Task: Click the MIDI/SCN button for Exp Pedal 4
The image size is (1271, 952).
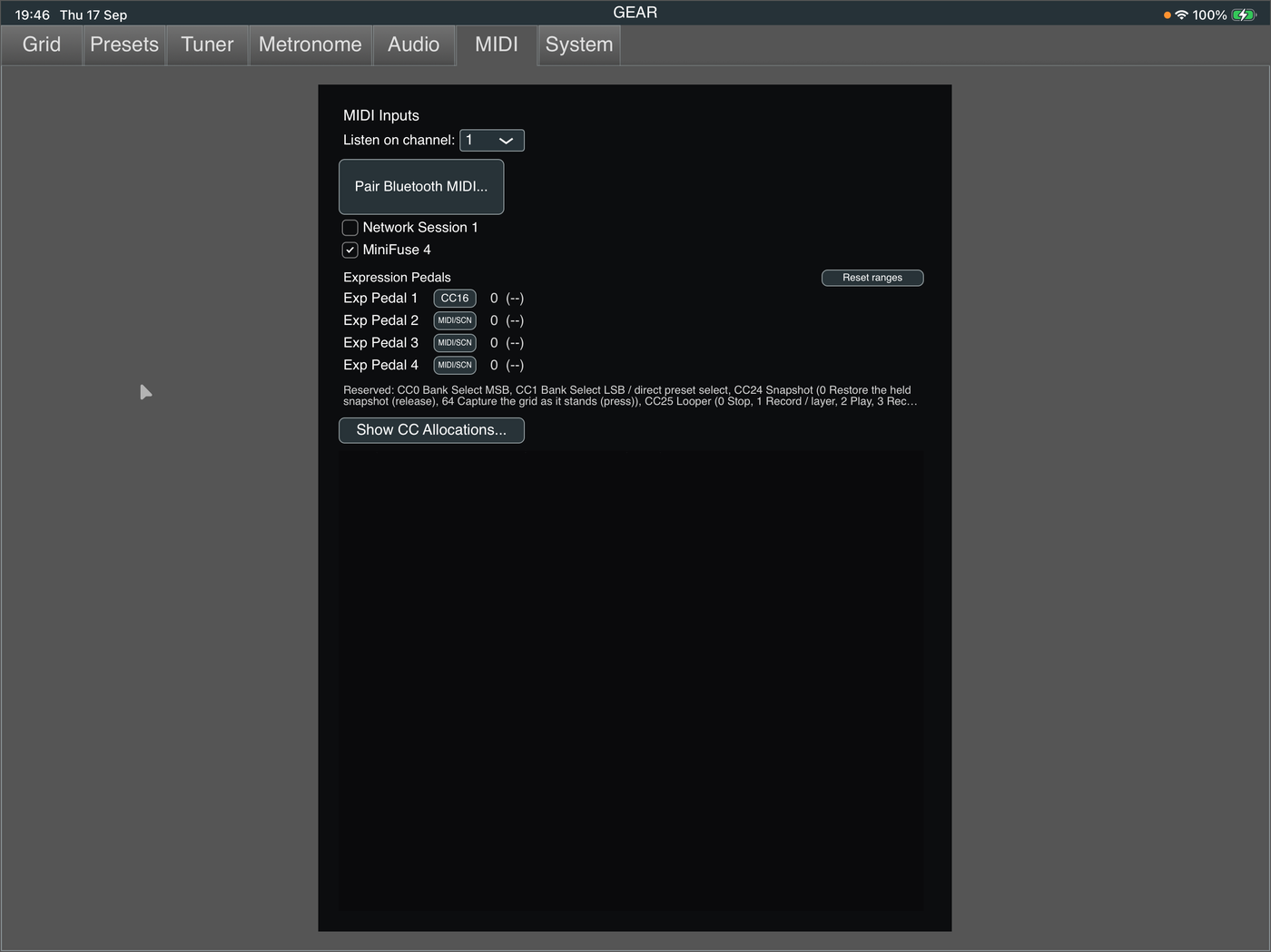Action: (x=455, y=365)
